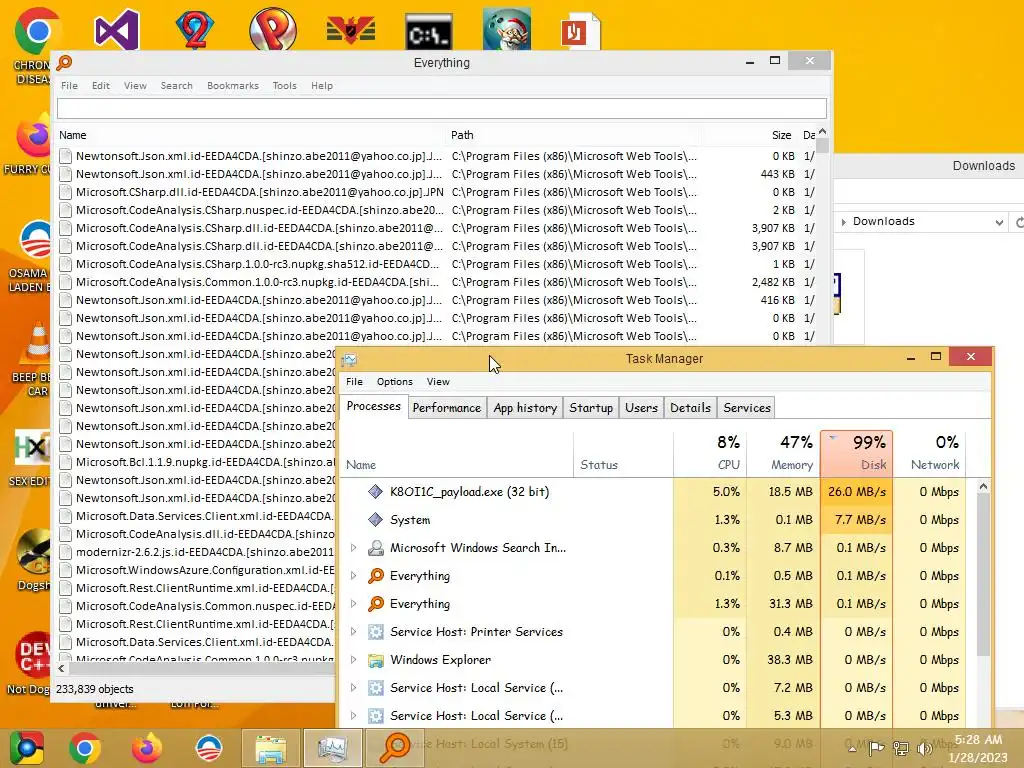Open the Downloads address bar dropdown

pos(999,223)
